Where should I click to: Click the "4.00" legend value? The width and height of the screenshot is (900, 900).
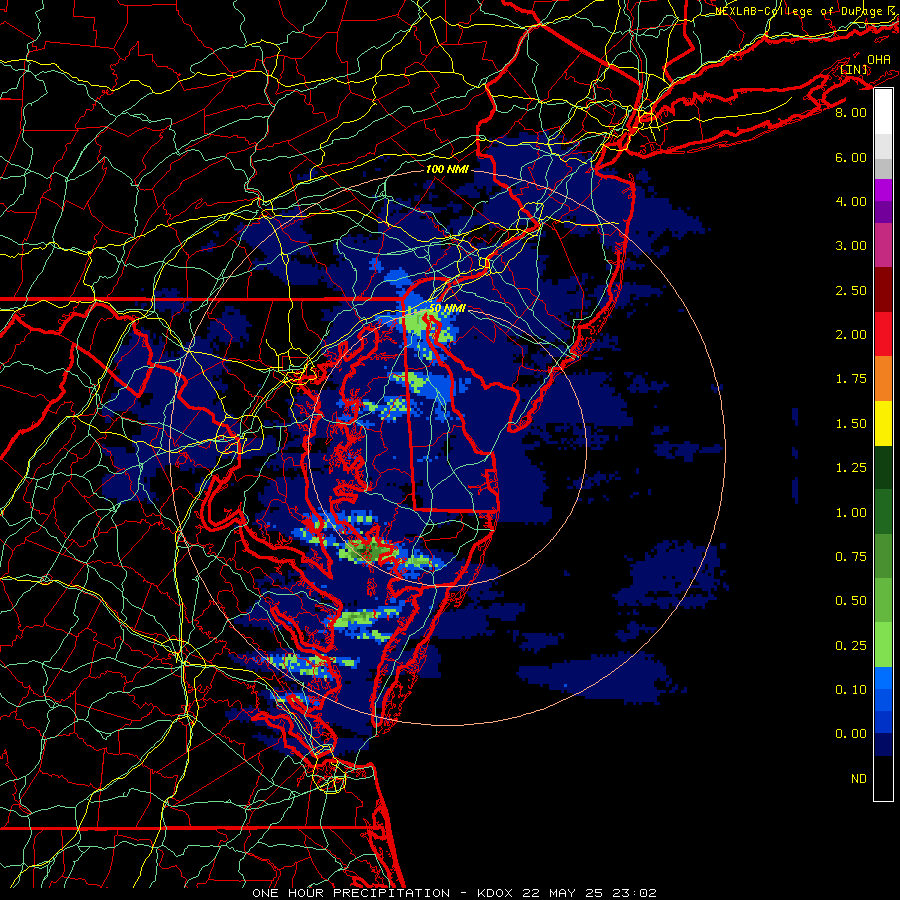click(x=851, y=201)
